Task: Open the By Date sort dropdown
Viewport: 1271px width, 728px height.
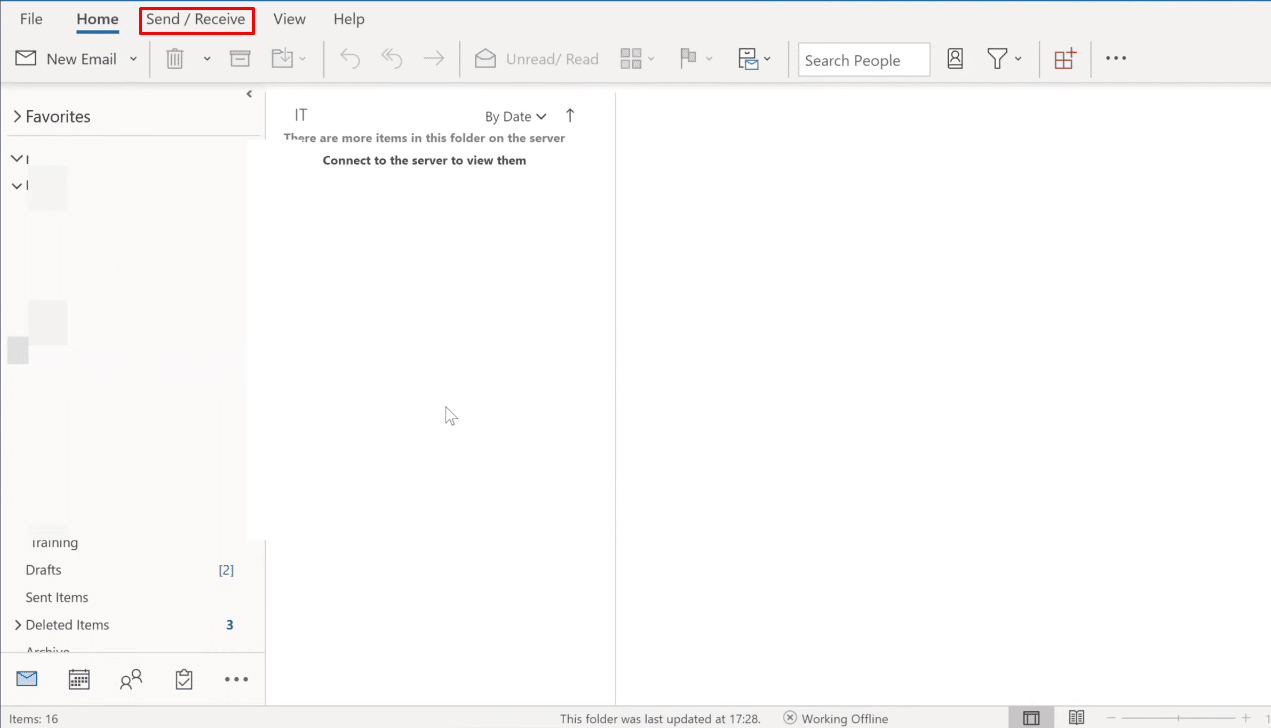Action: [x=516, y=117]
